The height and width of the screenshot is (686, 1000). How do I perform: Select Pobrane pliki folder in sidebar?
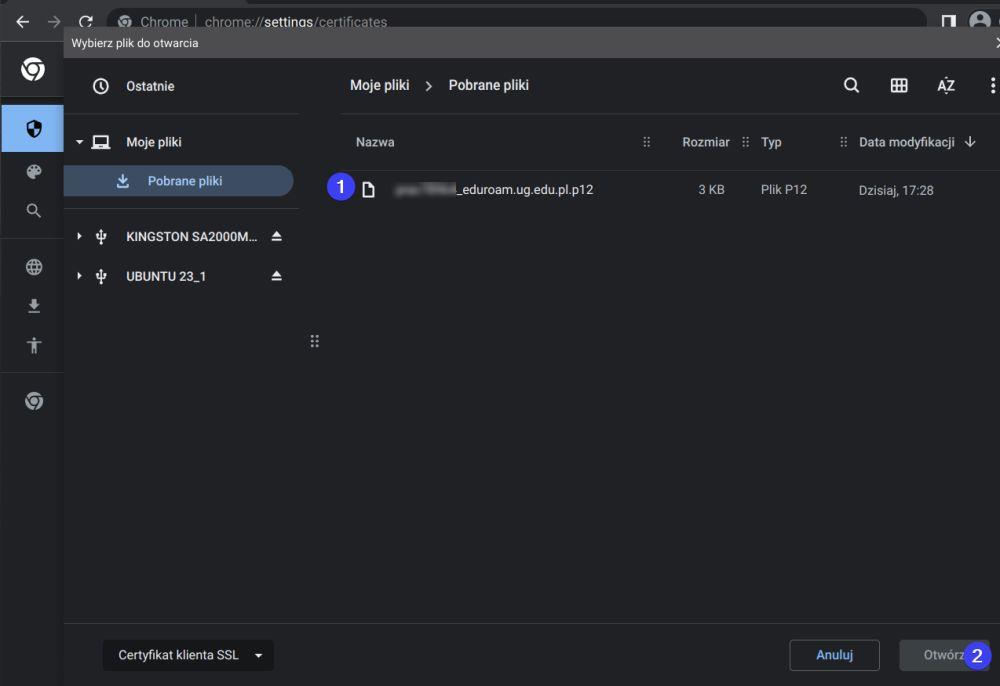click(184, 181)
